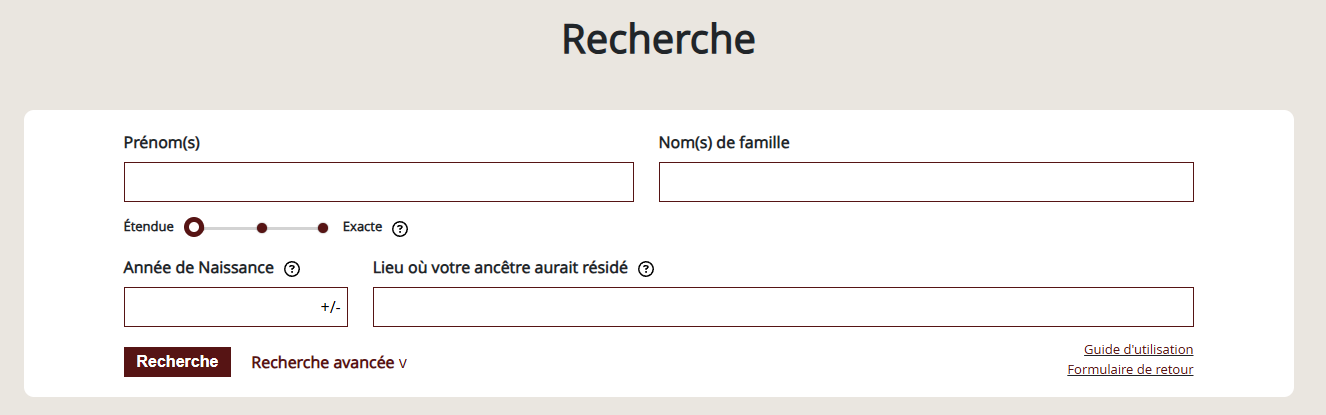Click the Exacte label text
1326x415 pixels.
(362, 227)
